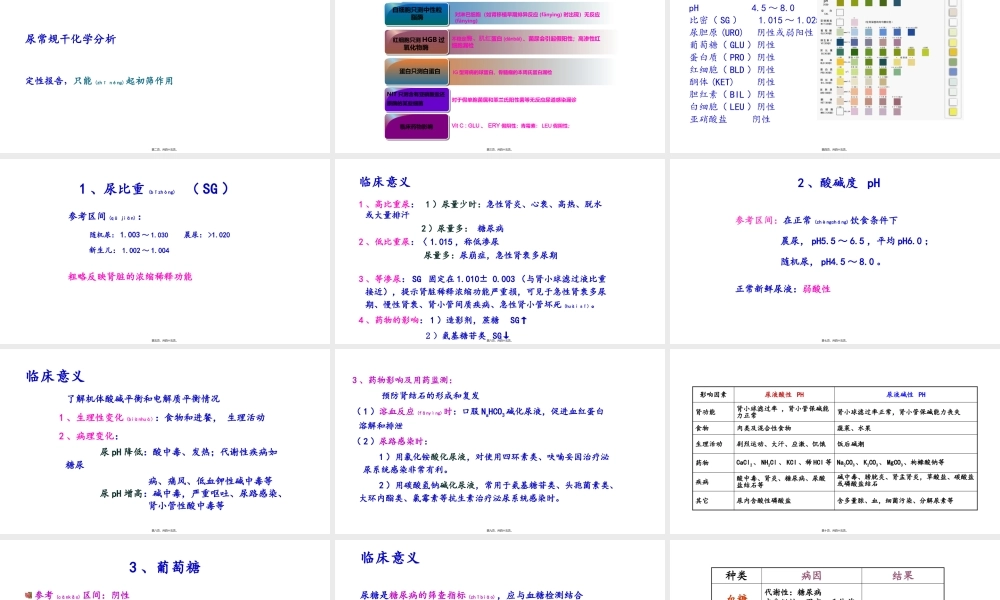Open the "2、酸碱度 pH" slide
This screenshot has width=1000, height=600.
pyautogui.click(x=835, y=250)
